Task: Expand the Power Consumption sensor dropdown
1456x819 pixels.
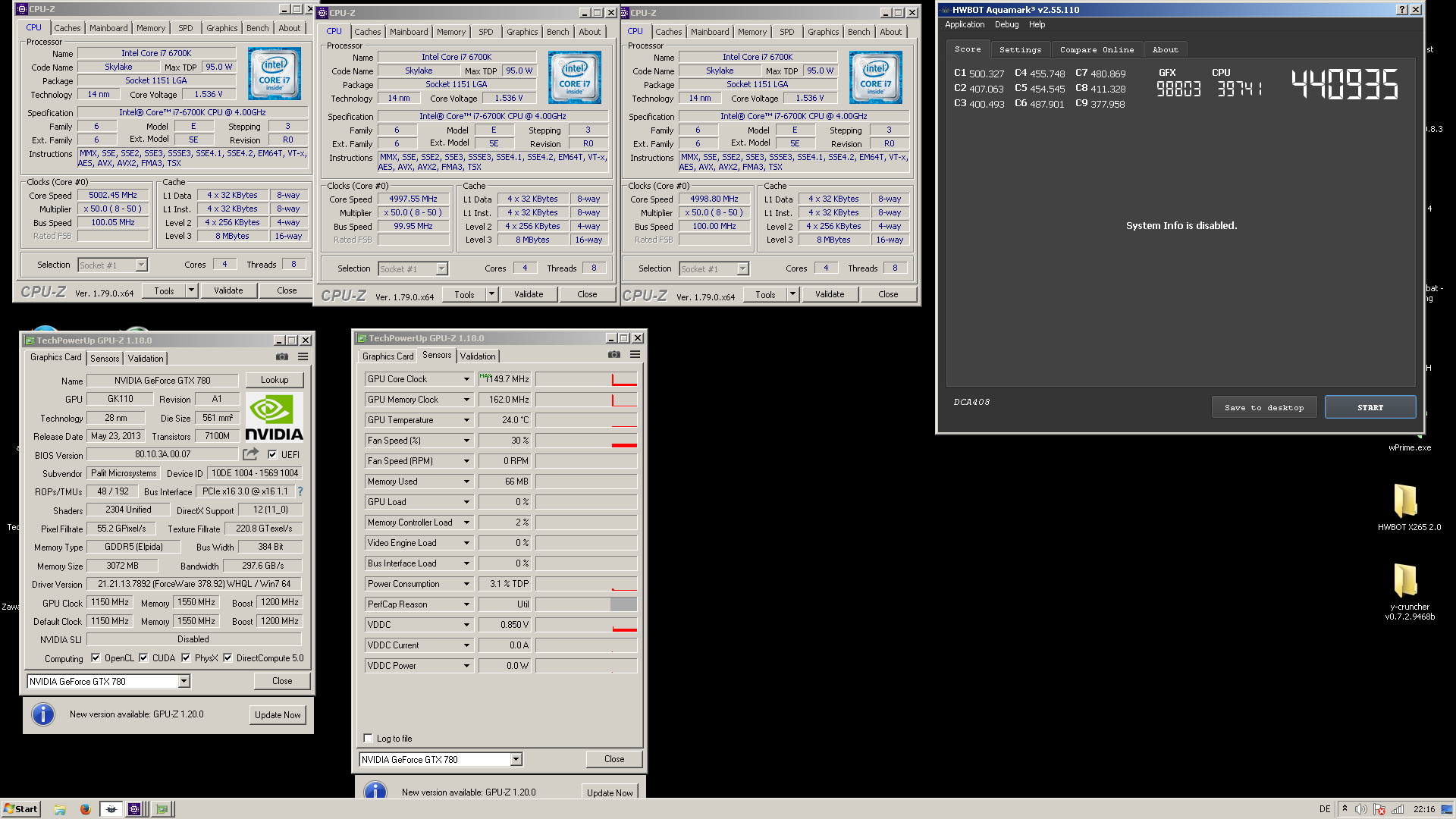Action: pos(466,584)
